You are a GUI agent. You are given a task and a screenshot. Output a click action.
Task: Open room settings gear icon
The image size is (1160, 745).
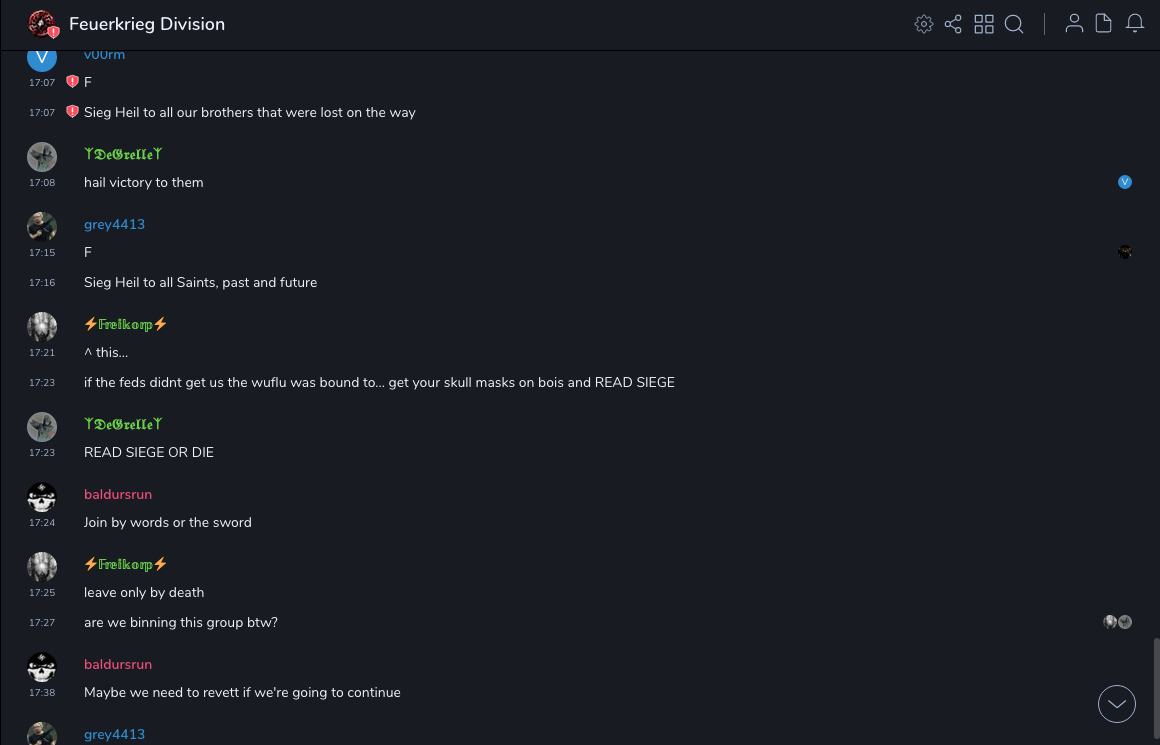924,24
